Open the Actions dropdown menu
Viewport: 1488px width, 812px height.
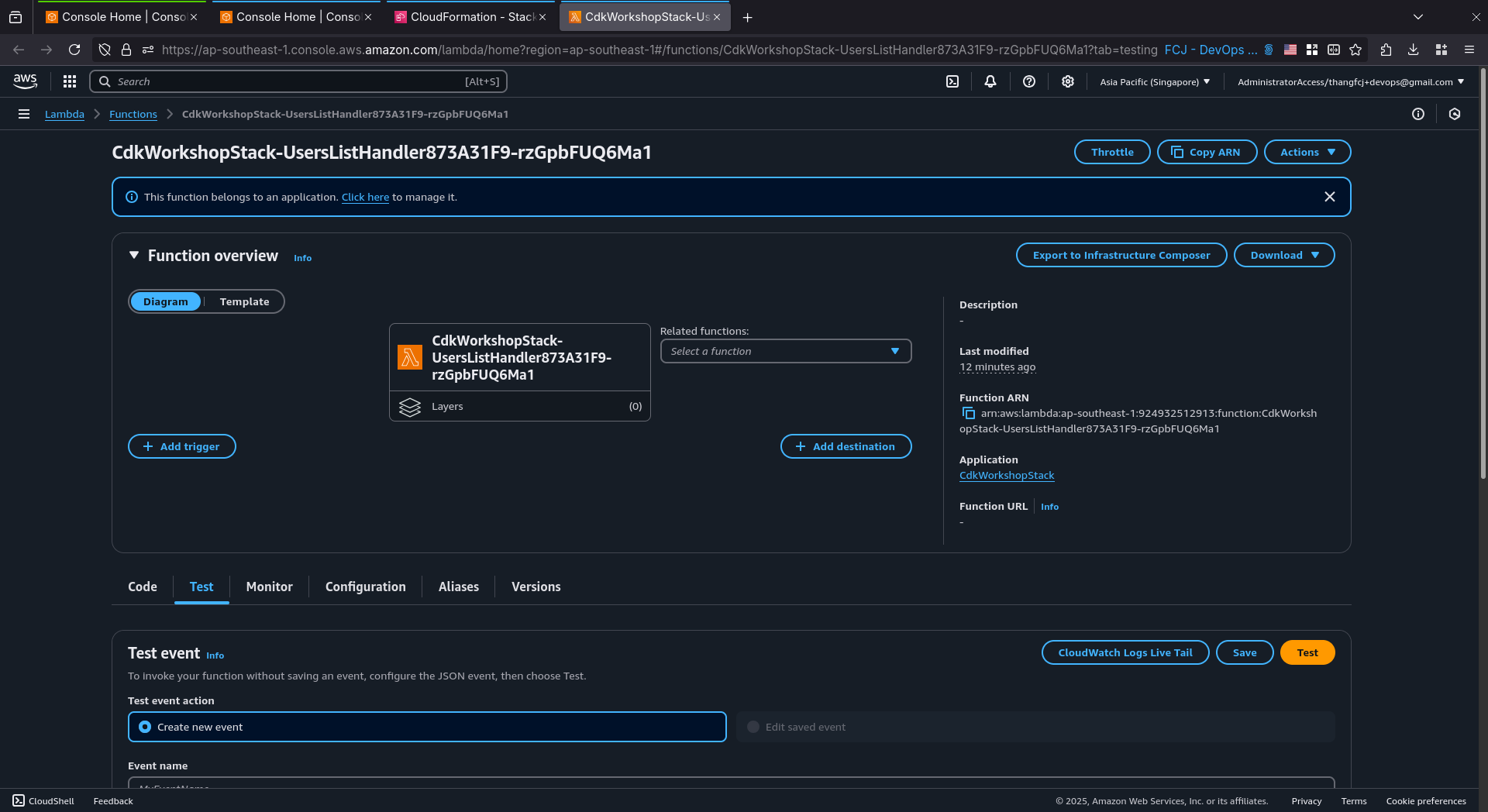coord(1307,152)
